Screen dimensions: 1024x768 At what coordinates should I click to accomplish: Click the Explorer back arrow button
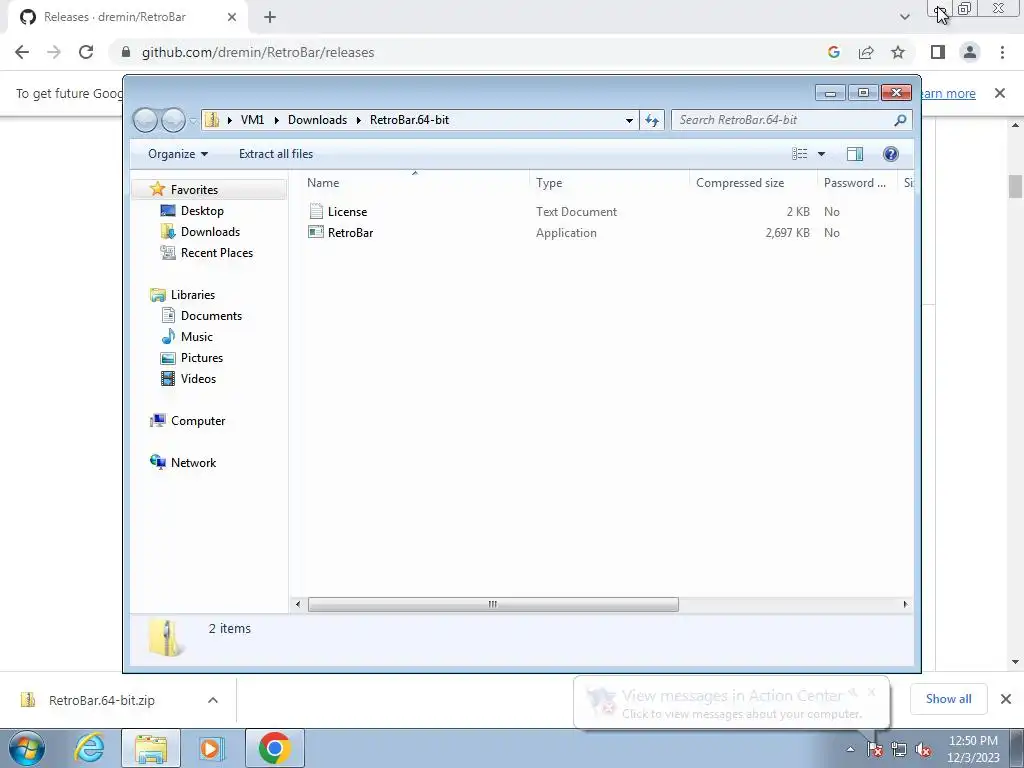145,120
